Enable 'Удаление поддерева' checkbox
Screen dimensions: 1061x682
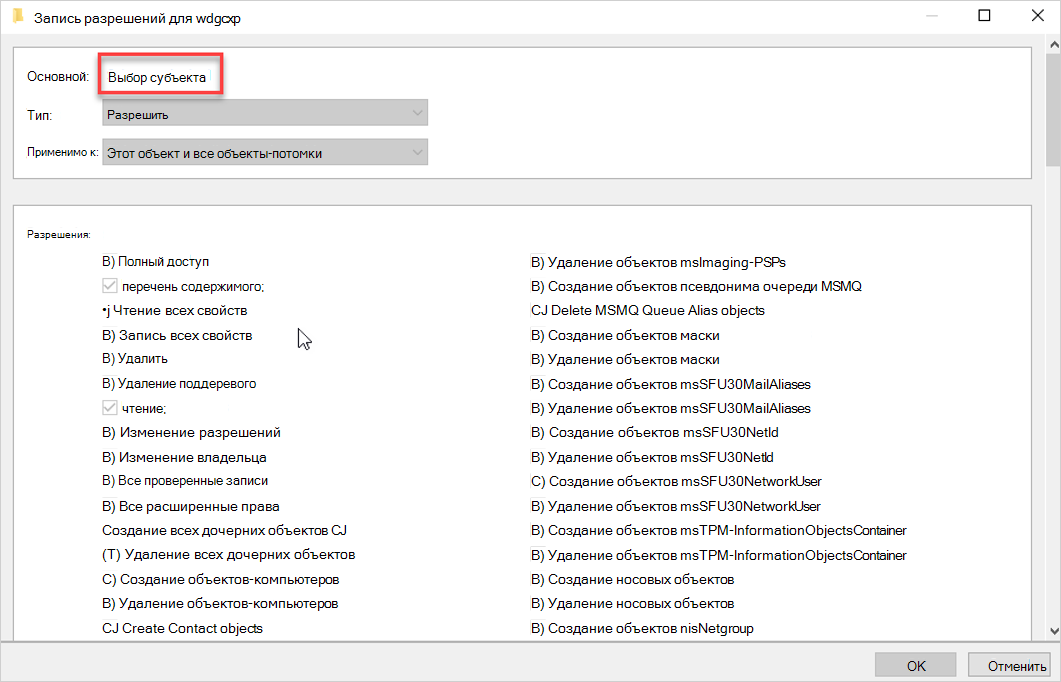point(109,384)
